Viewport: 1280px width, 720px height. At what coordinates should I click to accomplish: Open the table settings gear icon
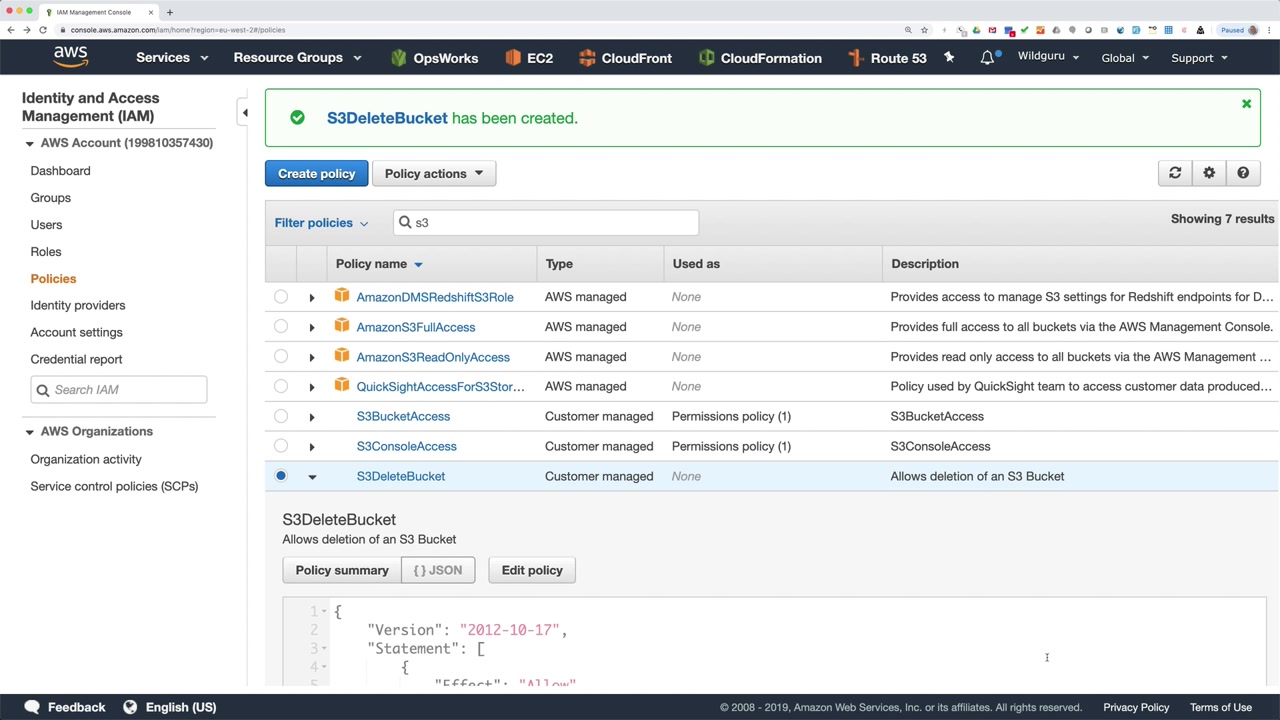coord(1209,173)
